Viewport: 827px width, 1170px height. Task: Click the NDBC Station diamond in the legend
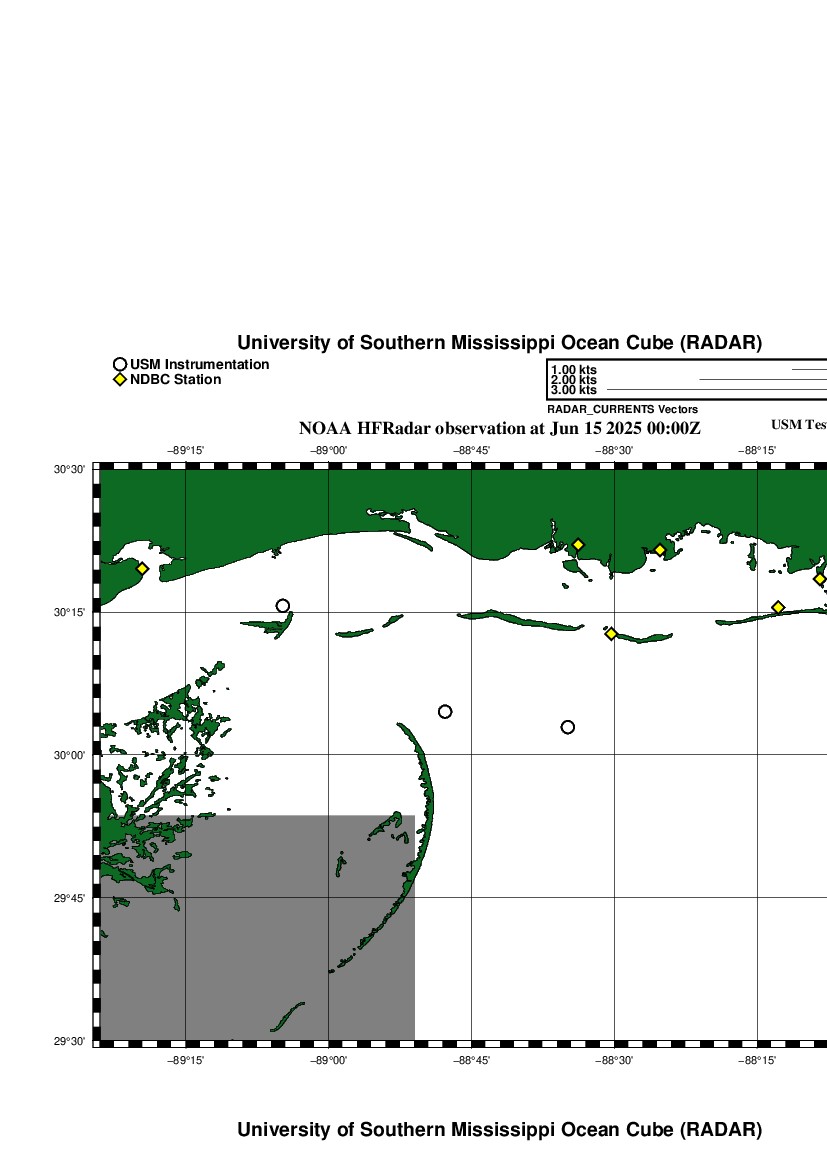(120, 380)
